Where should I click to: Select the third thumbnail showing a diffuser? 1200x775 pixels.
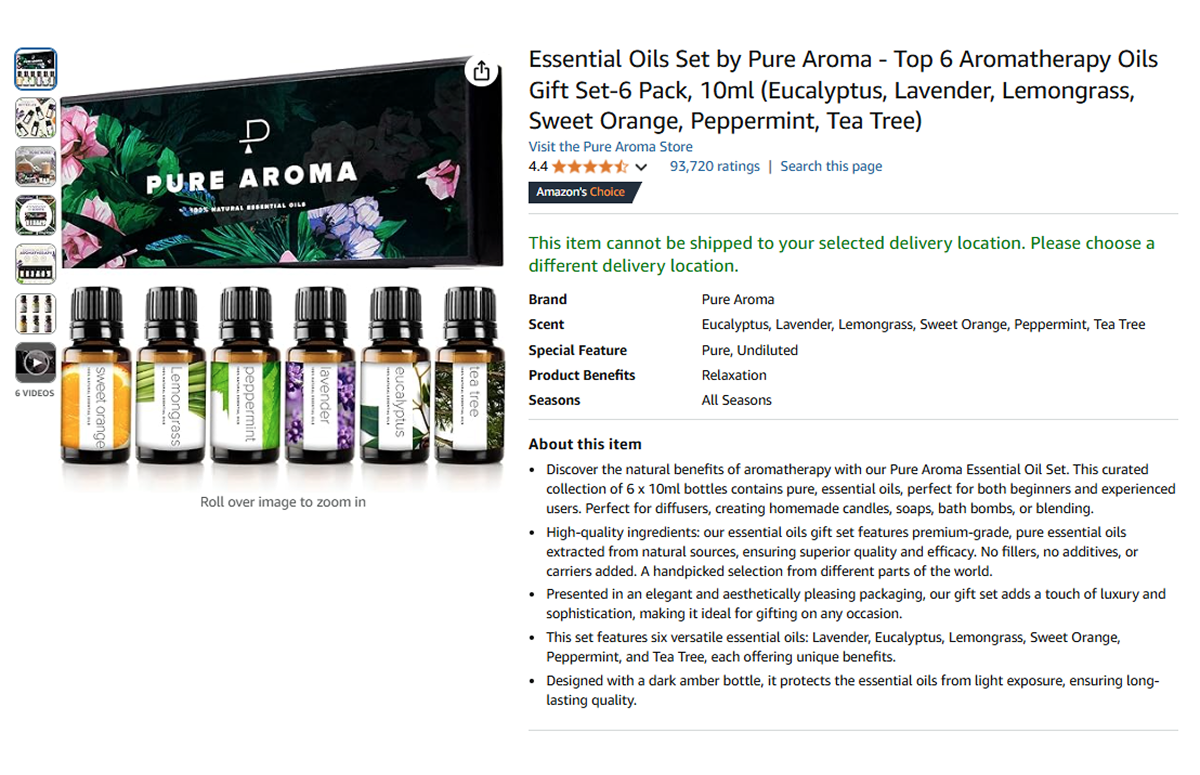(36, 167)
